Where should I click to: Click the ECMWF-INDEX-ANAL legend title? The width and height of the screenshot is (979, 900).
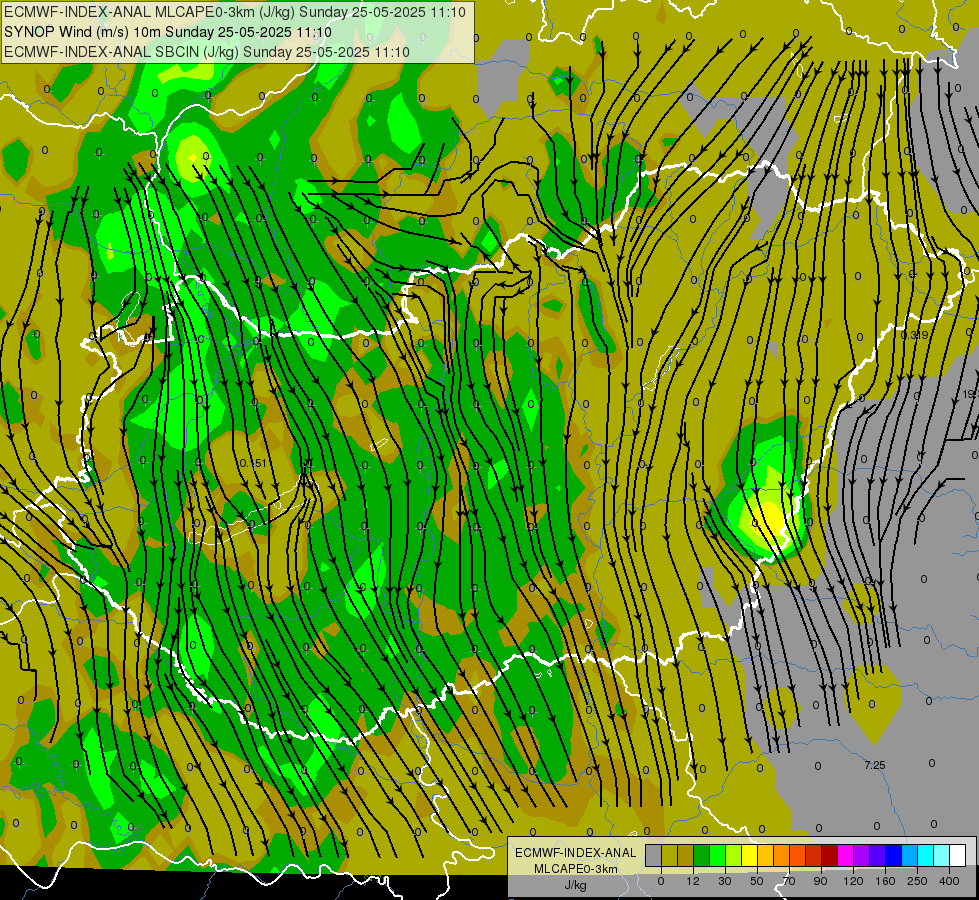click(575, 853)
